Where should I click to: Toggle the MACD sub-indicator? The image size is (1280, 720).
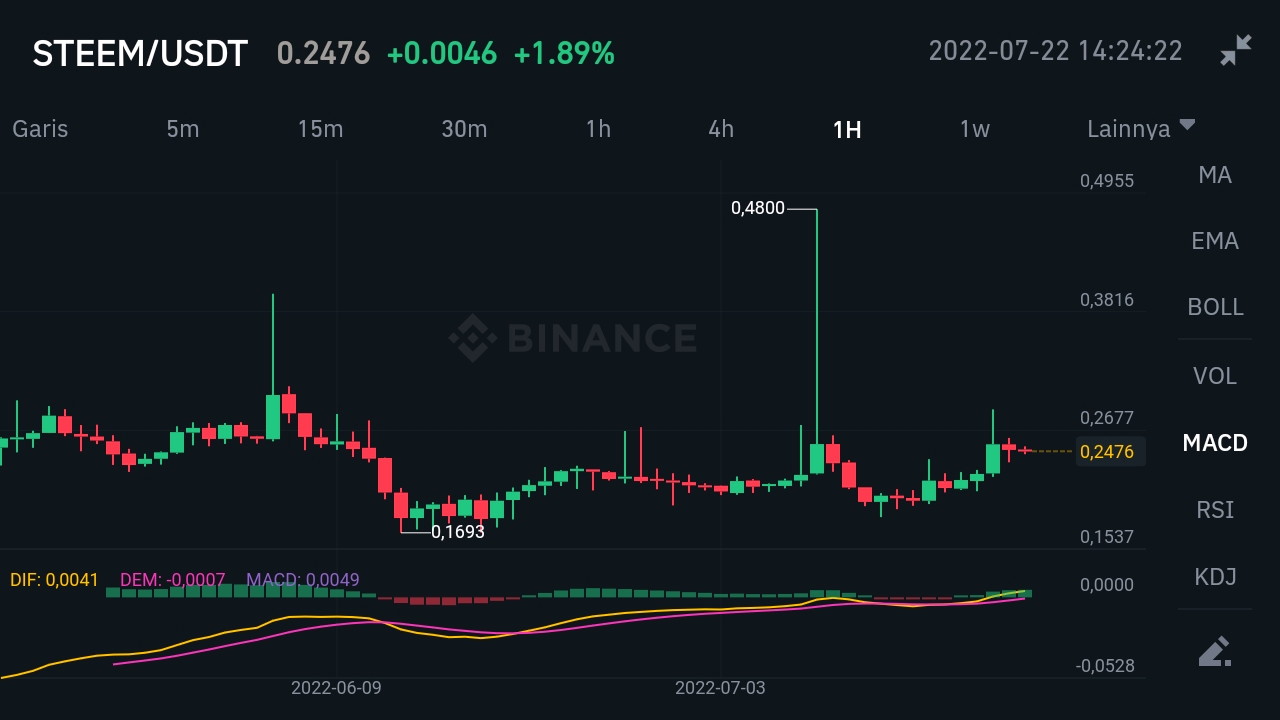pos(1215,443)
